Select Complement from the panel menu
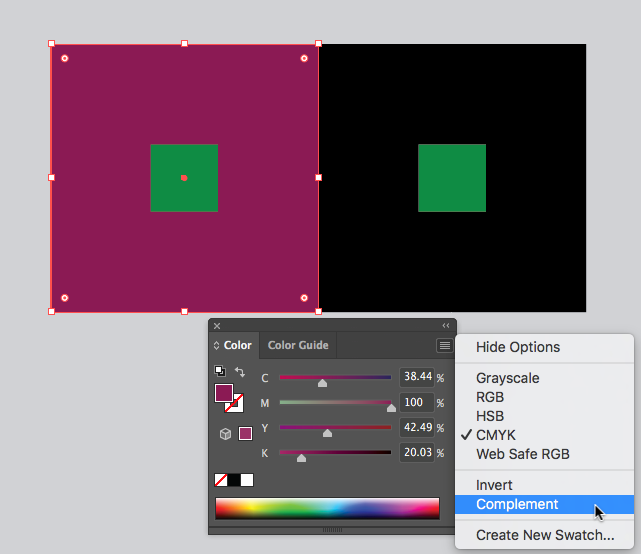The width and height of the screenshot is (641, 554). [517, 505]
